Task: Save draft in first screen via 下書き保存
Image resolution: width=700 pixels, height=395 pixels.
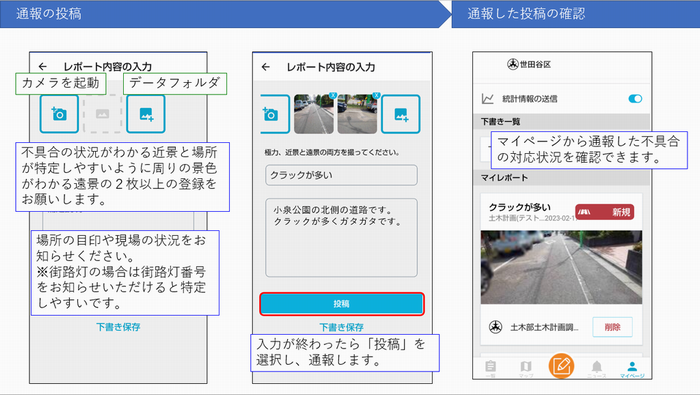Action: coord(118,327)
